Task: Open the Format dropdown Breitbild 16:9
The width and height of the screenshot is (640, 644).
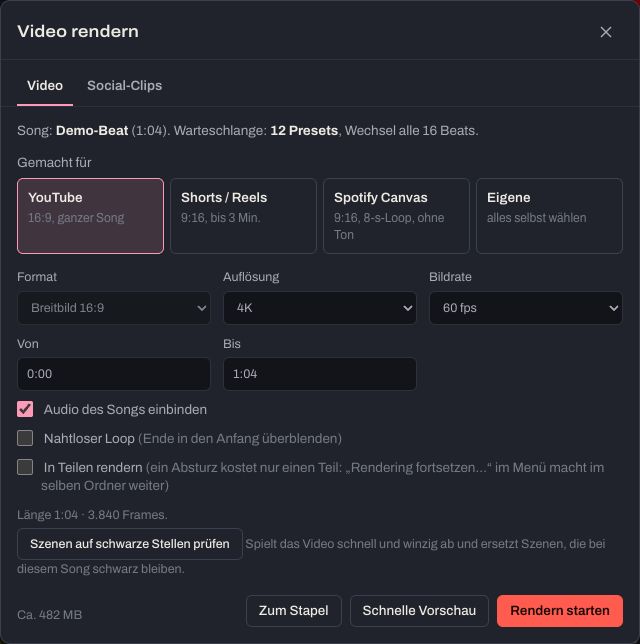Action: [114, 308]
